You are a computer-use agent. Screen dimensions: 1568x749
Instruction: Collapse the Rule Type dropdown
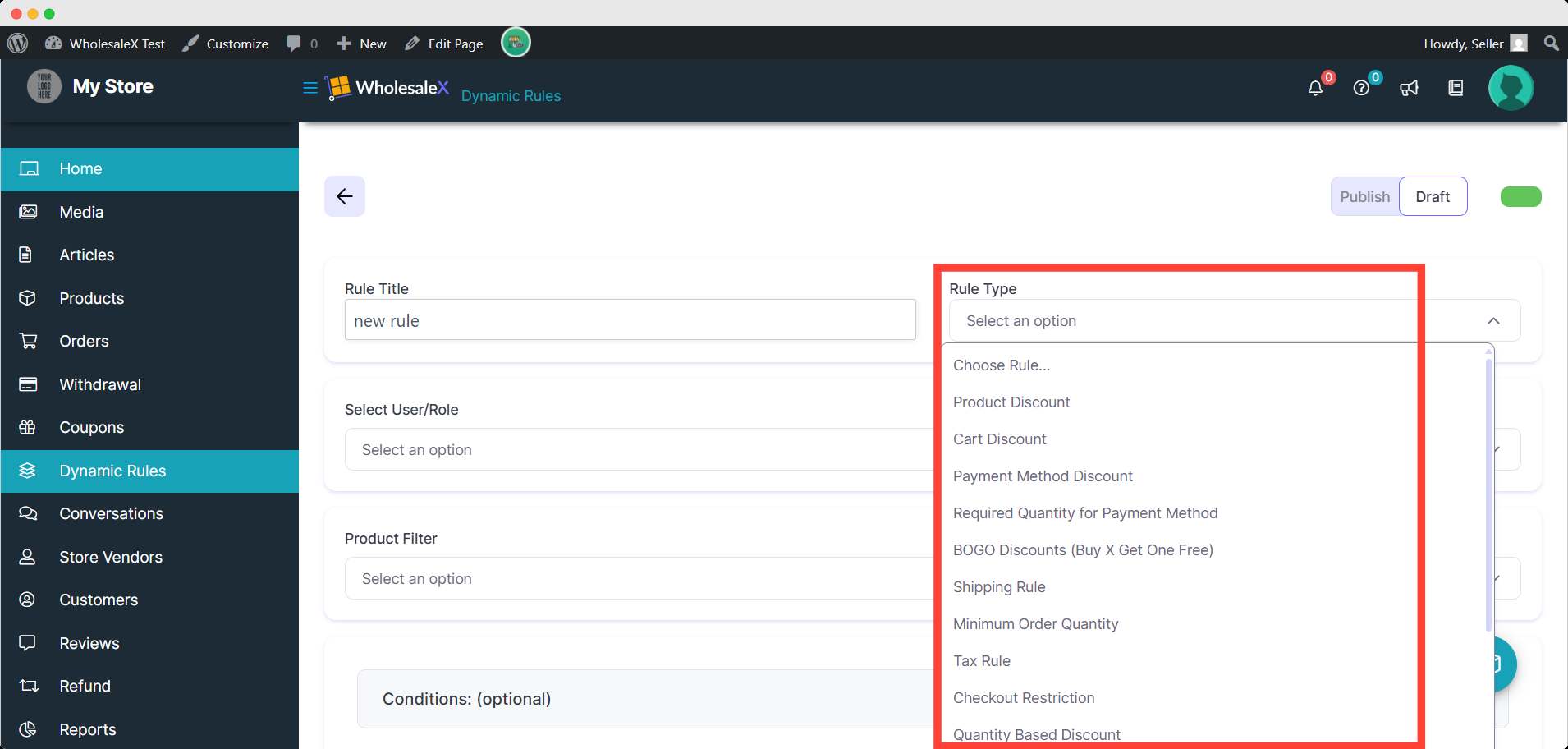click(x=1235, y=321)
